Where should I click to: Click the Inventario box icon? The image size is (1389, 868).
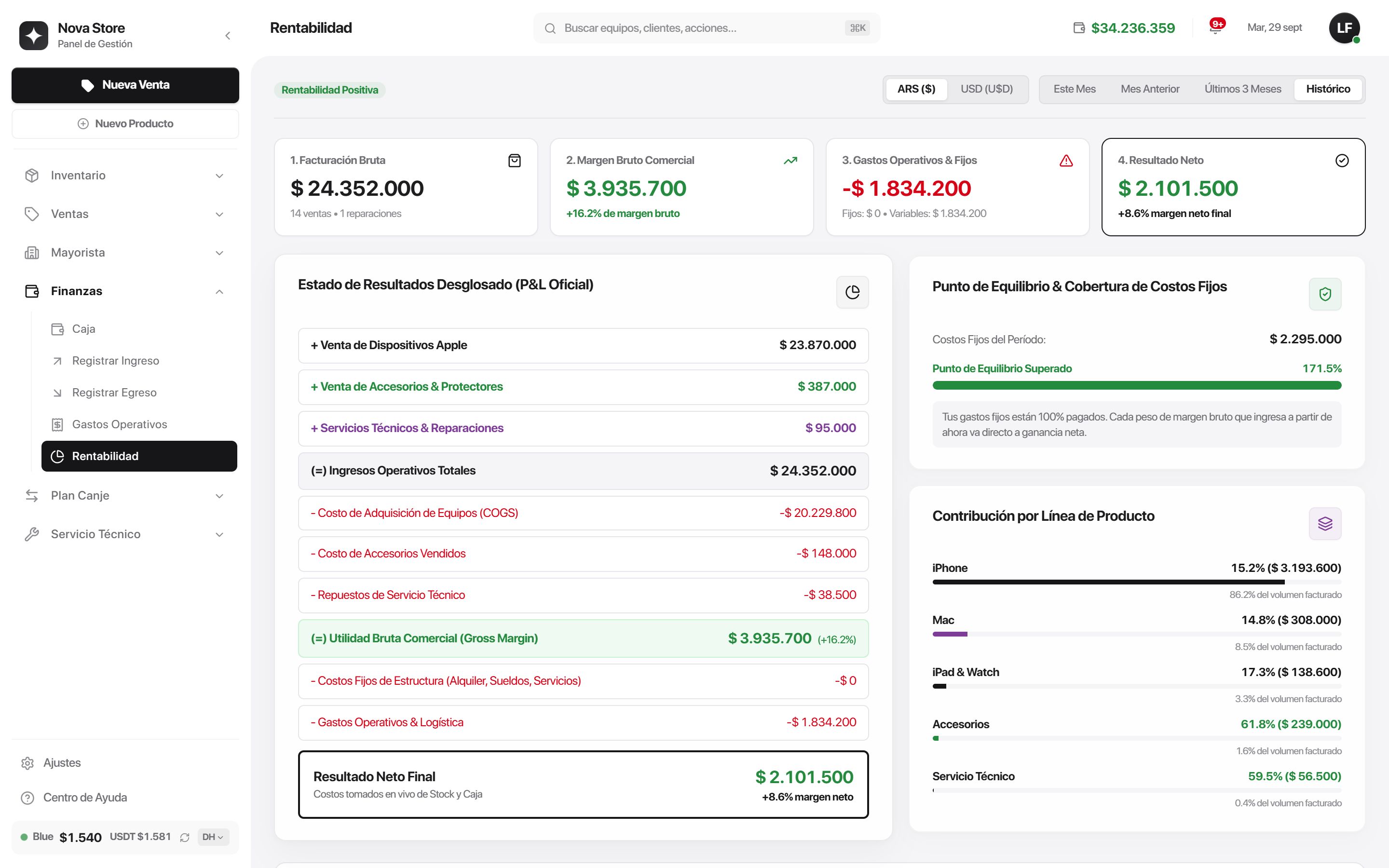point(32,176)
